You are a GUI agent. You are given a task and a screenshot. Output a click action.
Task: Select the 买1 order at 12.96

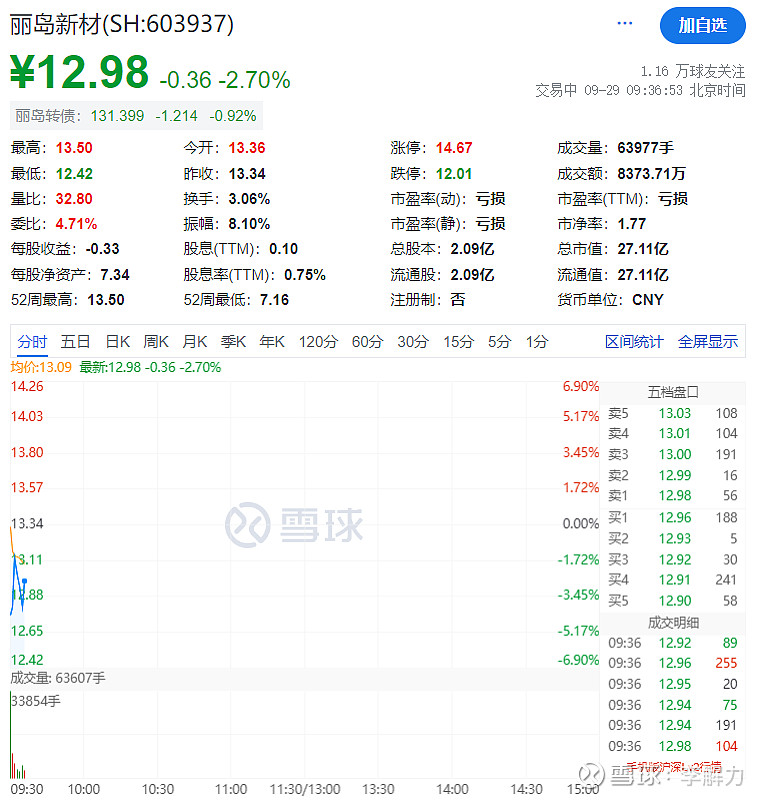point(673,518)
